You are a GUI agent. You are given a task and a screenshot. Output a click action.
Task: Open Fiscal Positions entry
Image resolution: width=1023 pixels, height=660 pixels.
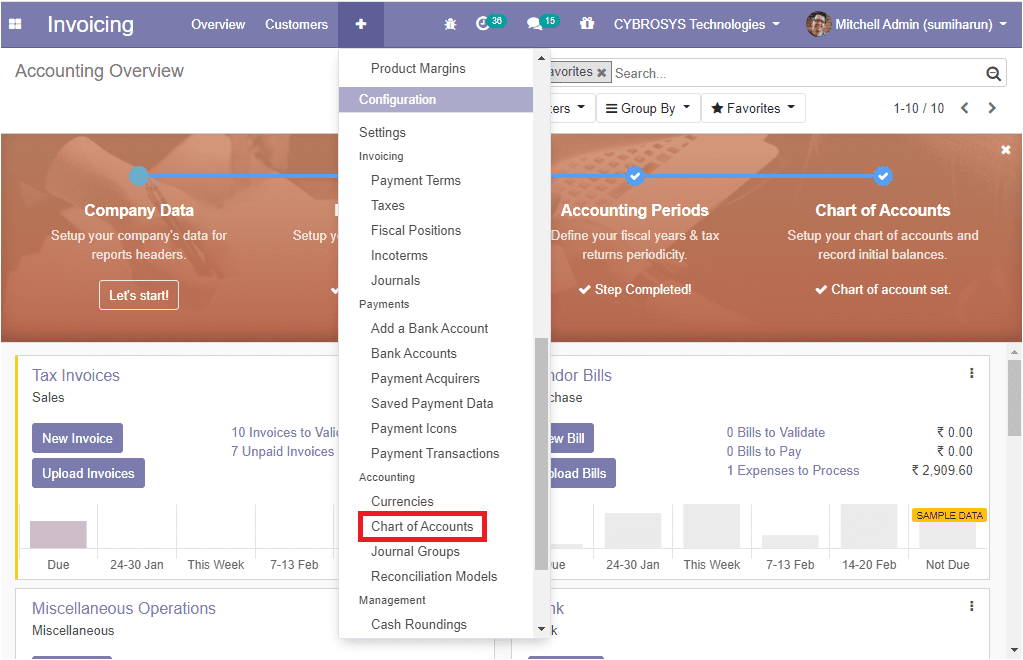416,230
